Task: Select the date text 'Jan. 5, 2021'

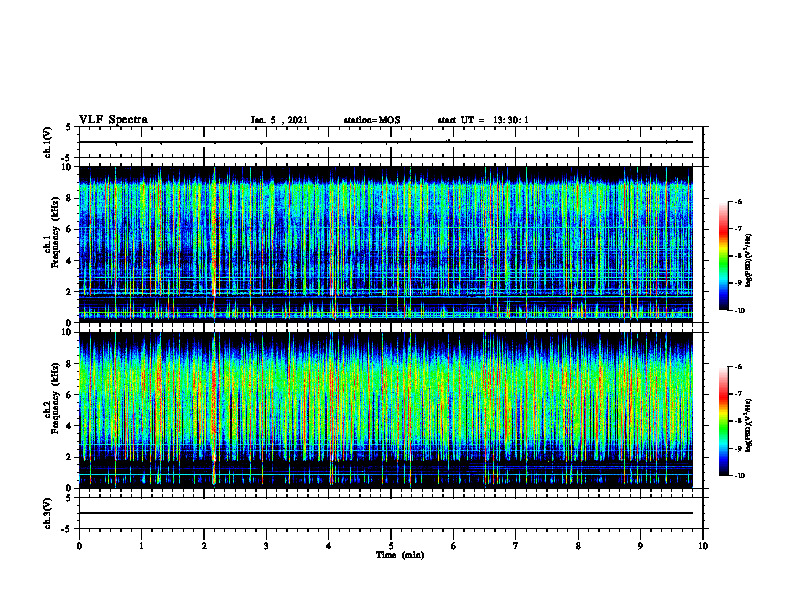Action: [279, 120]
